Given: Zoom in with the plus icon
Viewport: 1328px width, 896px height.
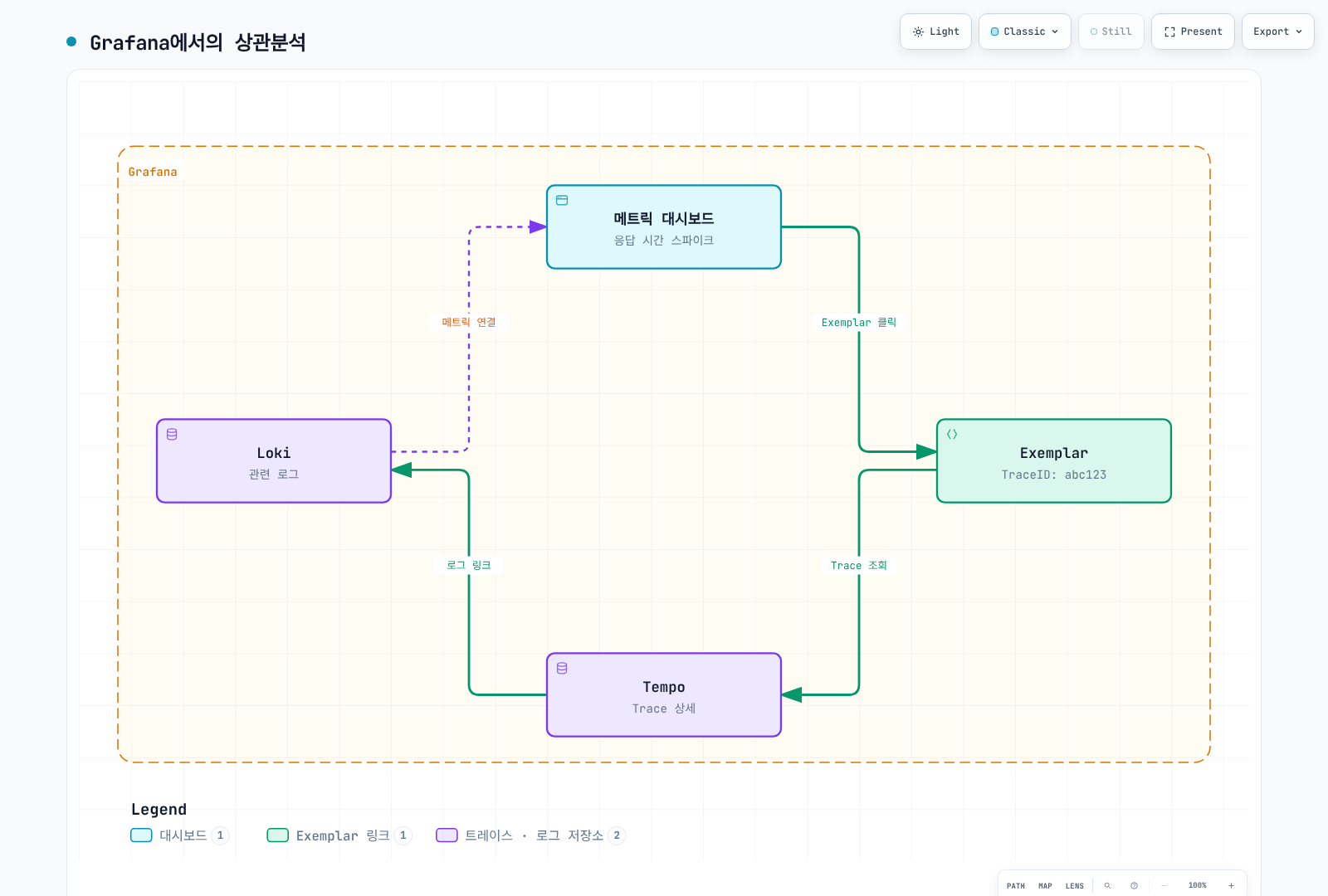Looking at the screenshot, I should coord(1231,886).
